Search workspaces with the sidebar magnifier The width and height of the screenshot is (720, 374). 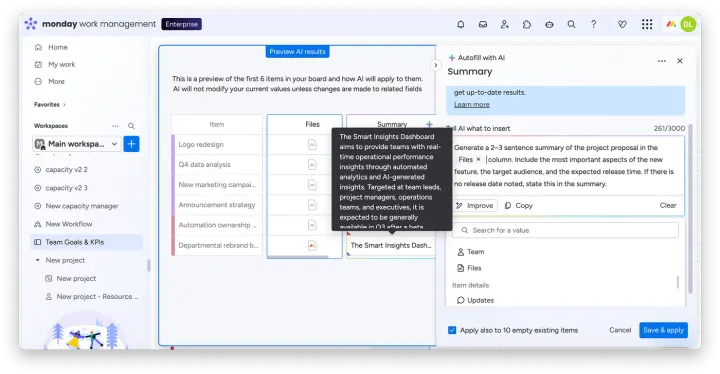(x=131, y=126)
